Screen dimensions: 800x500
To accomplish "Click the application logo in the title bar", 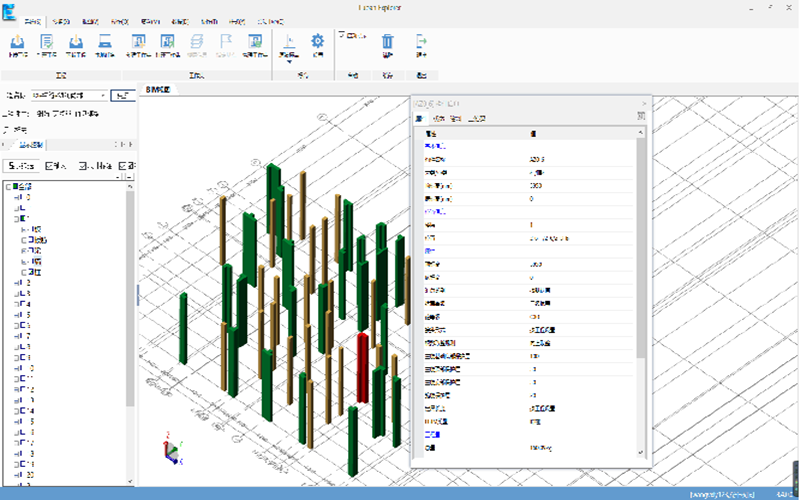I will pyautogui.click(x=9, y=11).
